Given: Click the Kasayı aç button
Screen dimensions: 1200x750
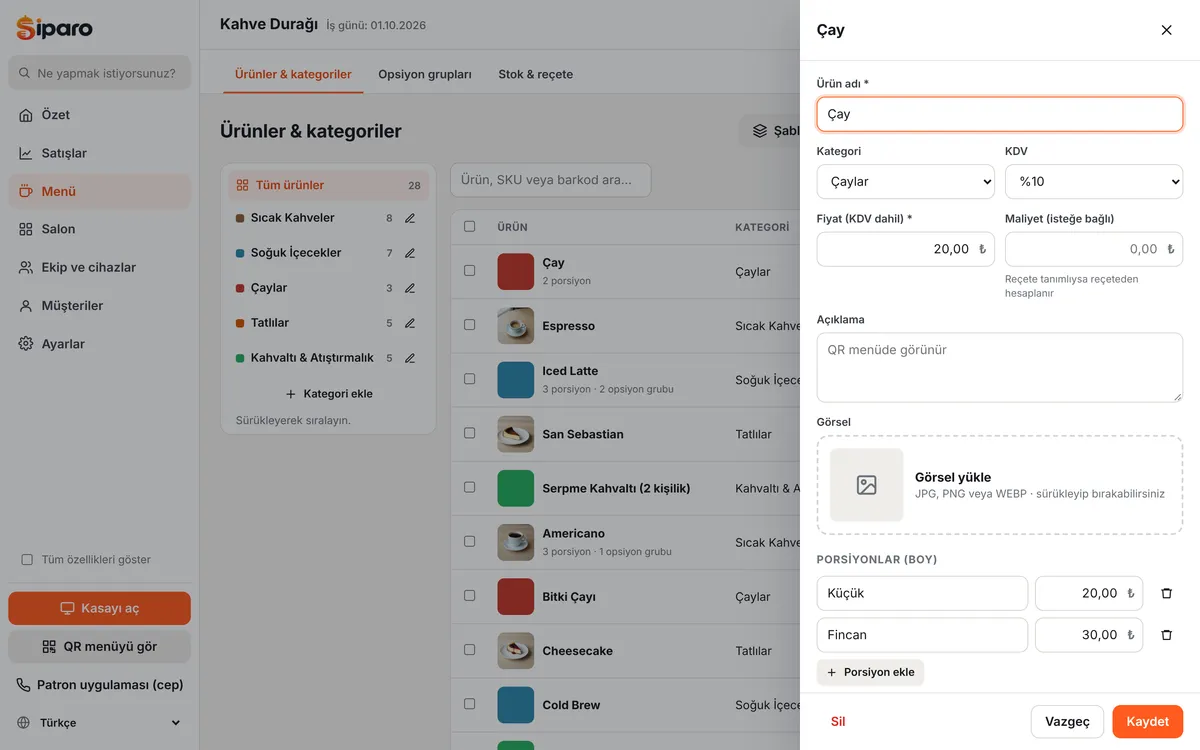Looking at the screenshot, I should click(x=99, y=608).
